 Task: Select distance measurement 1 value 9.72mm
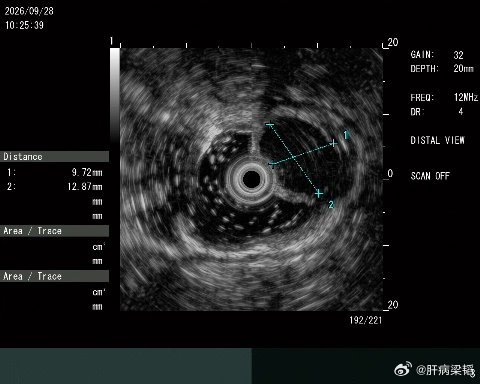pos(87,172)
